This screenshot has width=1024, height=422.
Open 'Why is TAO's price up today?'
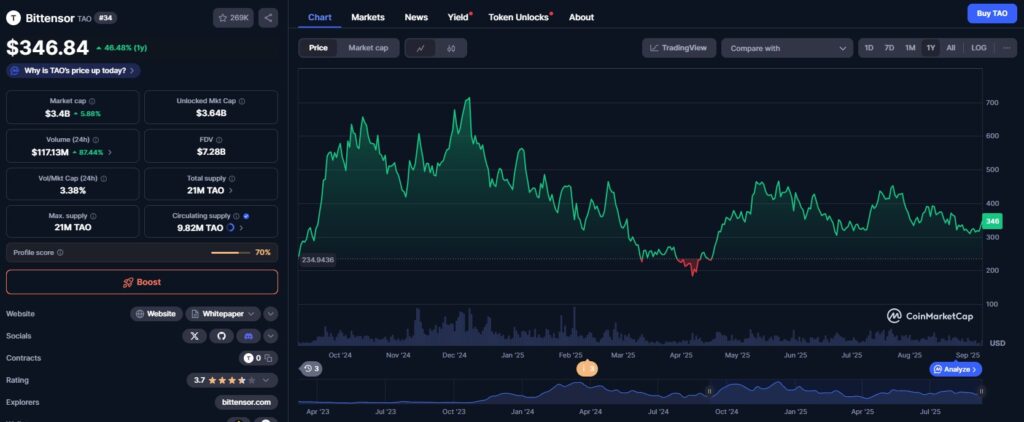click(x=73, y=71)
